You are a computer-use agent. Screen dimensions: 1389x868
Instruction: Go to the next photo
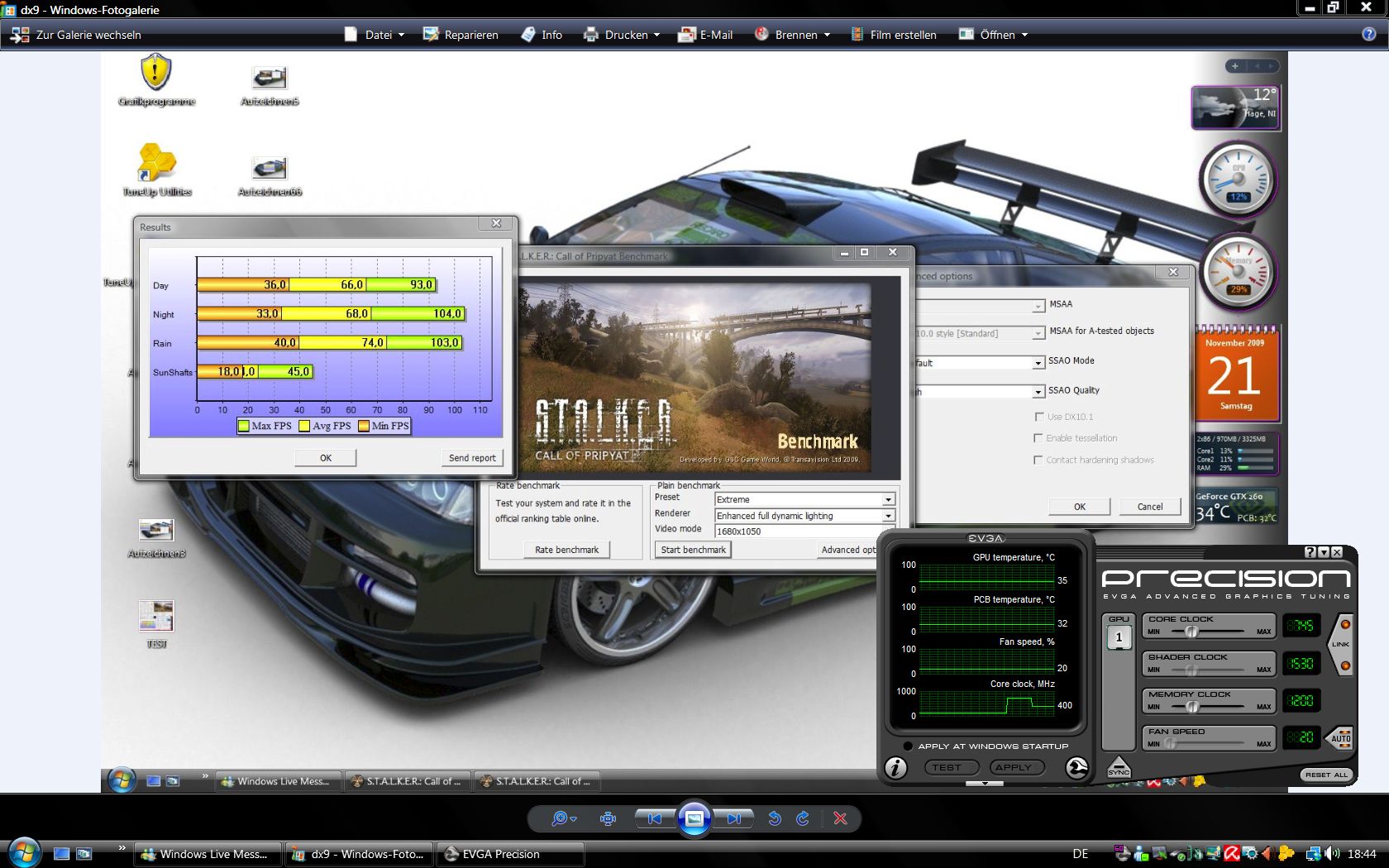tap(734, 818)
